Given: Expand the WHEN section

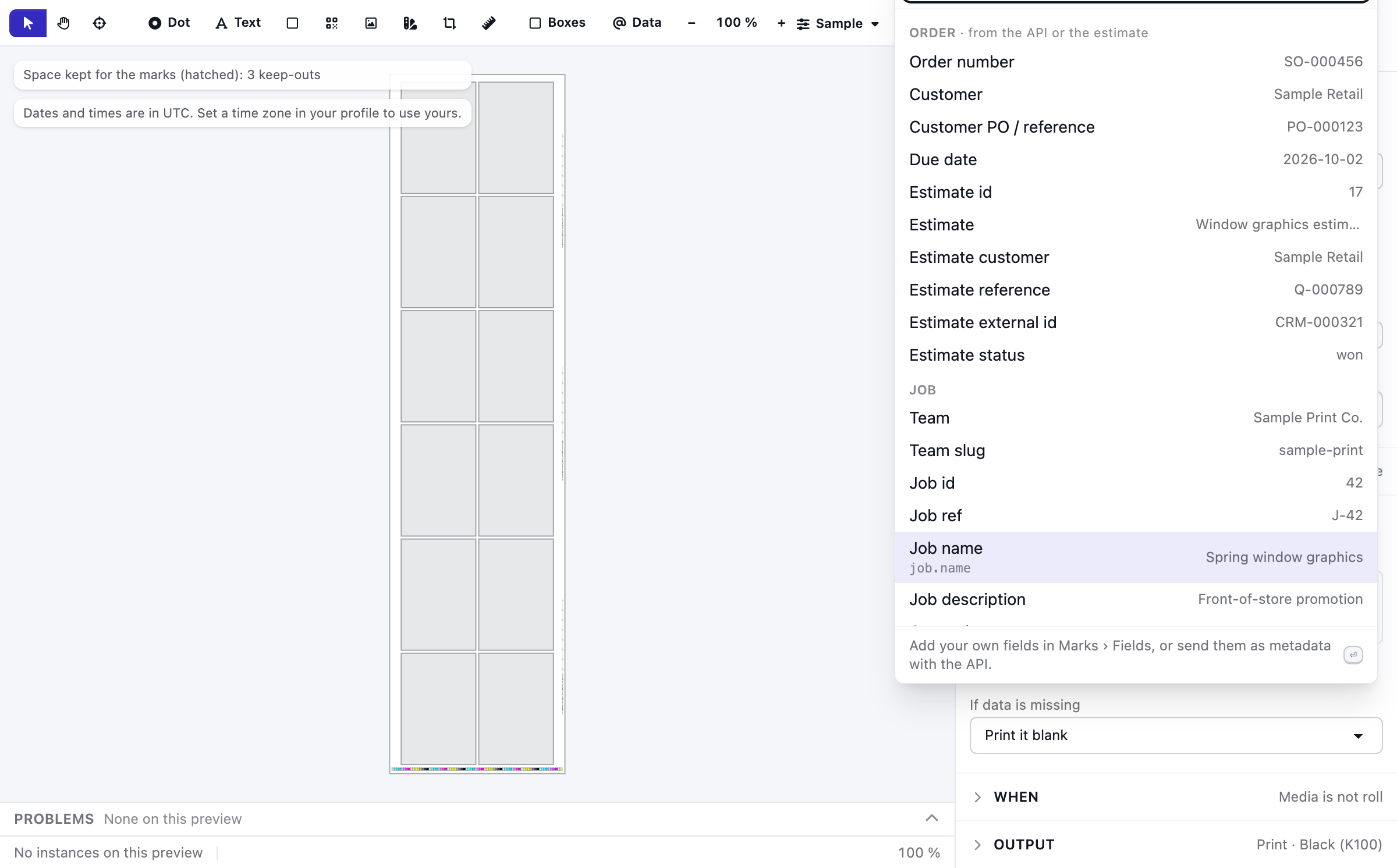Looking at the screenshot, I should click(1176, 797).
